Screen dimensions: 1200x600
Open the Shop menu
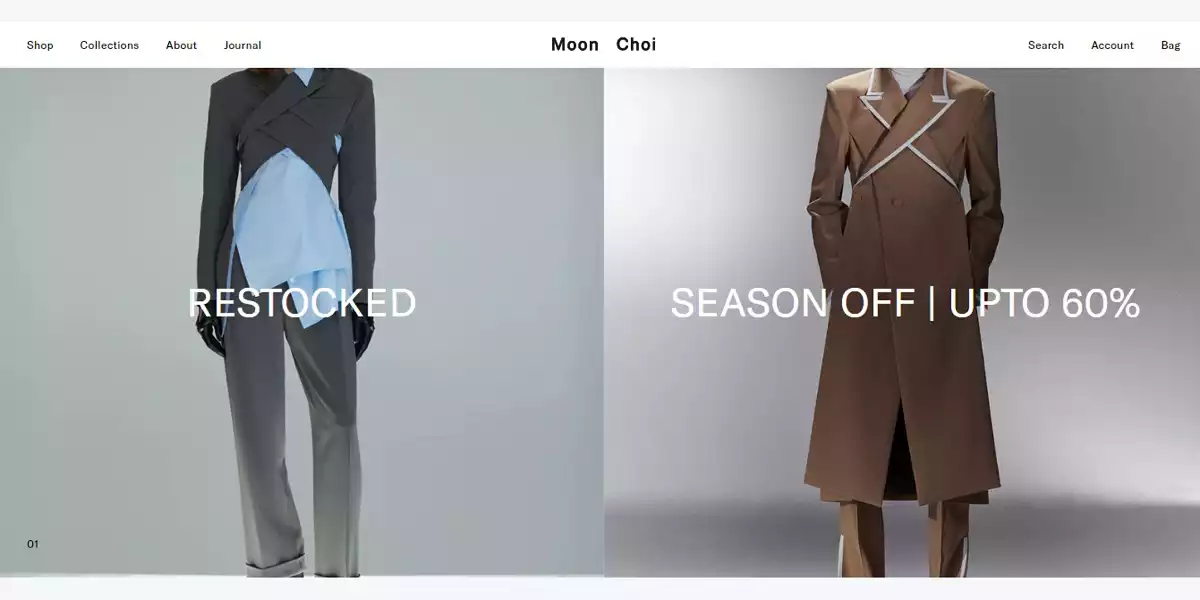pos(40,45)
